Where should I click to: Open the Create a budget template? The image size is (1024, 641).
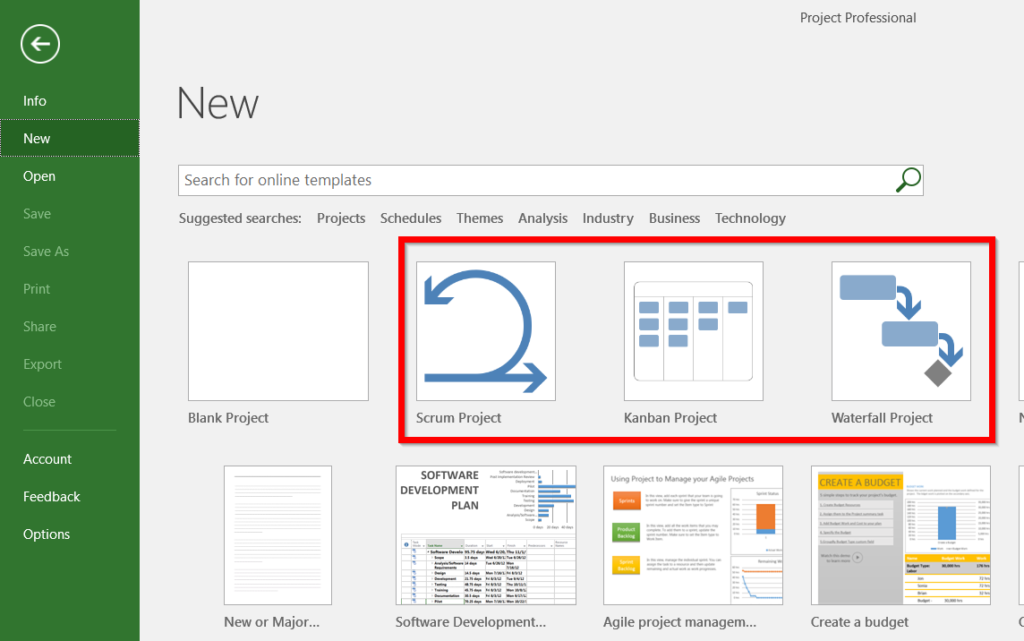(900, 535)
